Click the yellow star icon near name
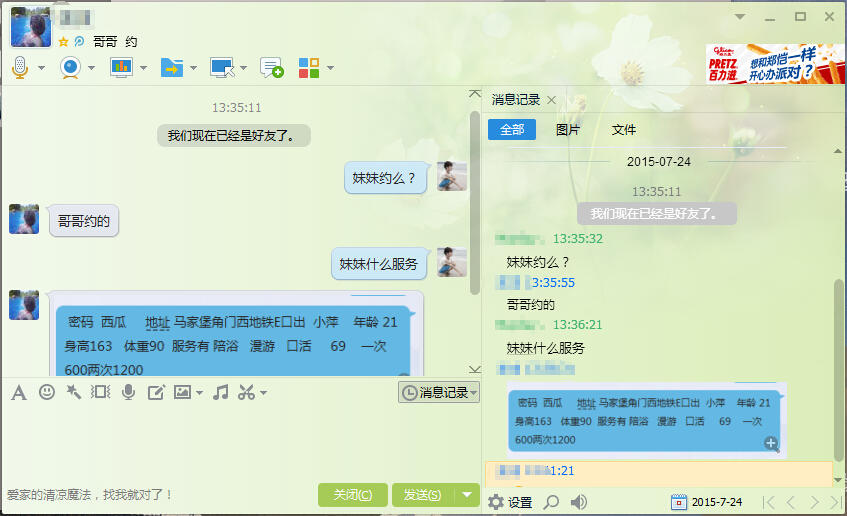This screenshot has height=516, width=847. 63,42
